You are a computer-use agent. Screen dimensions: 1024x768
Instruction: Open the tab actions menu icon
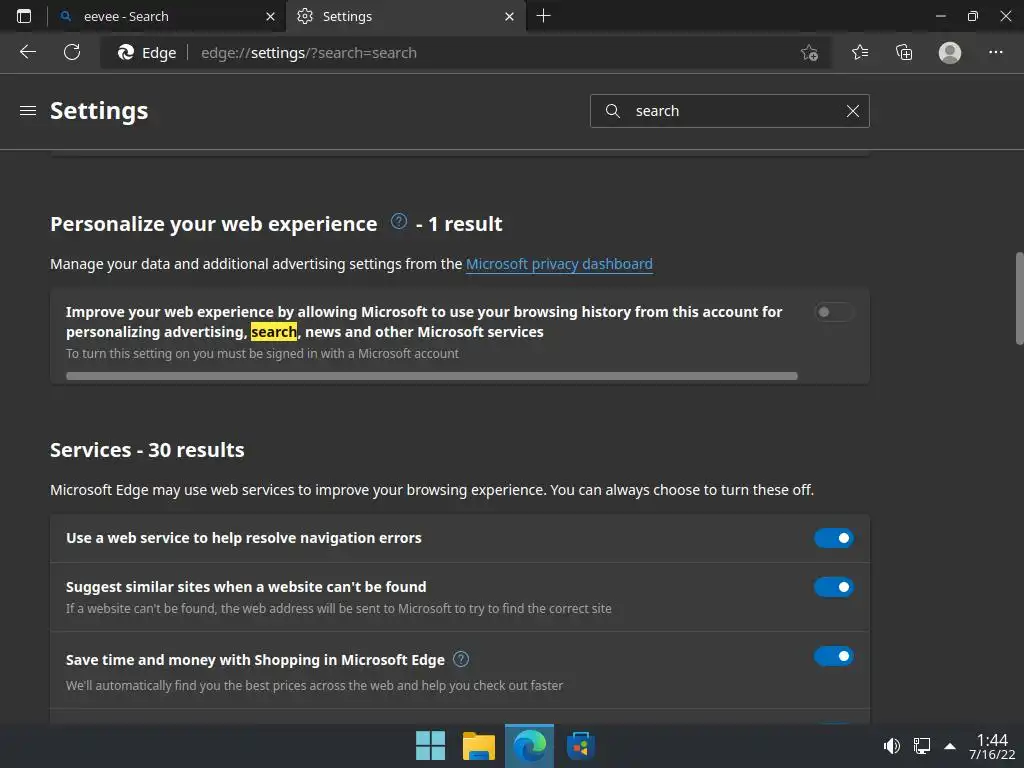(x=24, y=16)
